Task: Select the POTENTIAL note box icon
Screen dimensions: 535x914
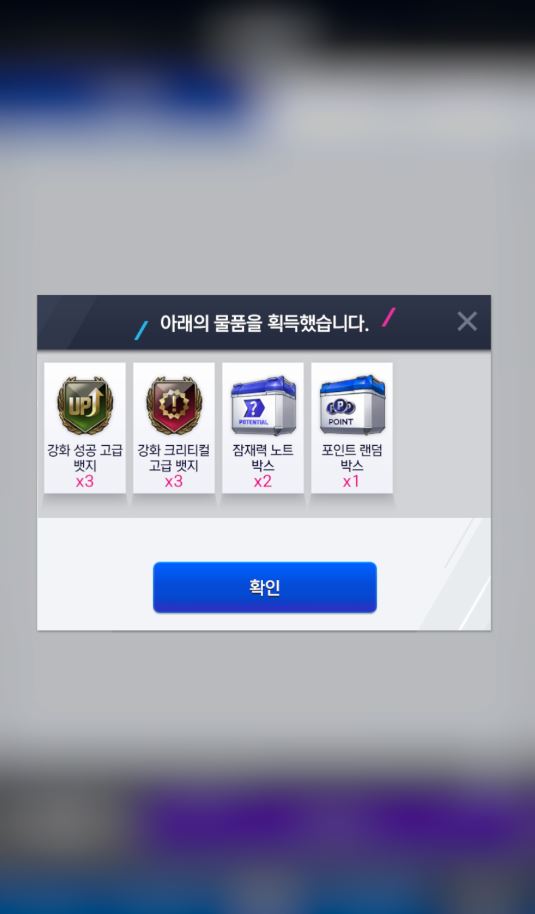Action: click(x=263, y=405)
